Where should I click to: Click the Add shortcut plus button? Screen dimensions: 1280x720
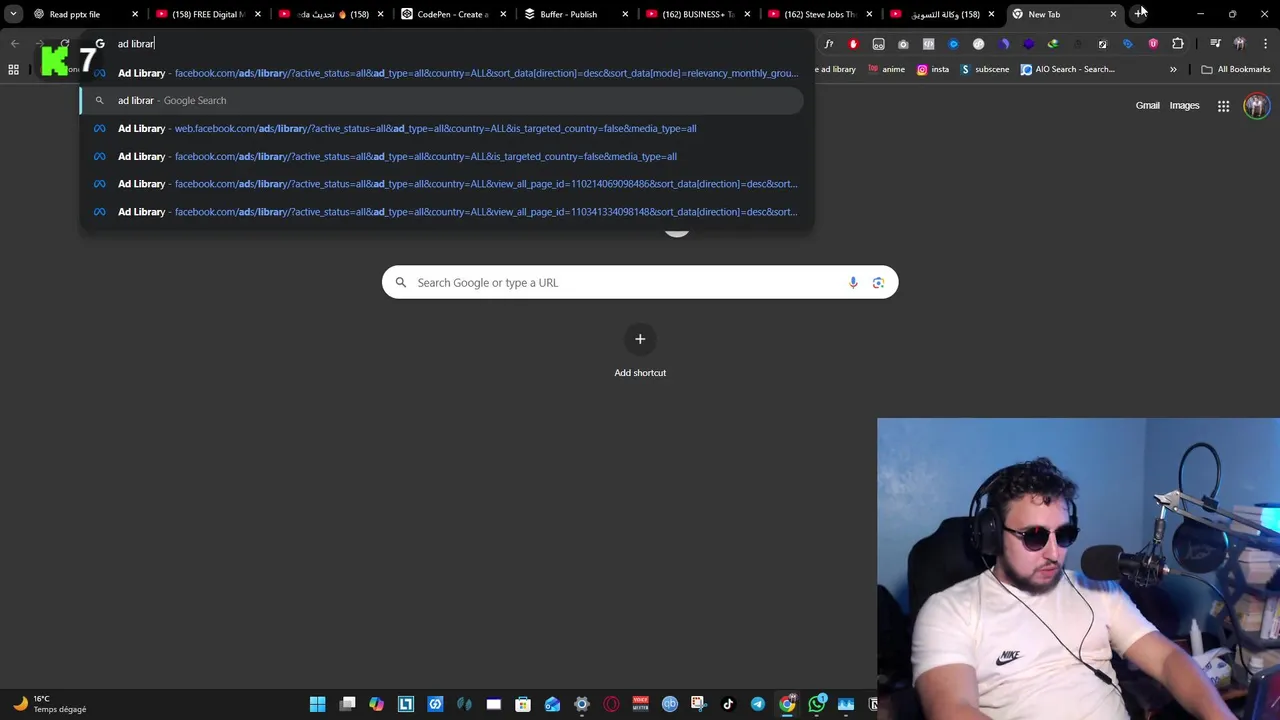tap(640, 339)
